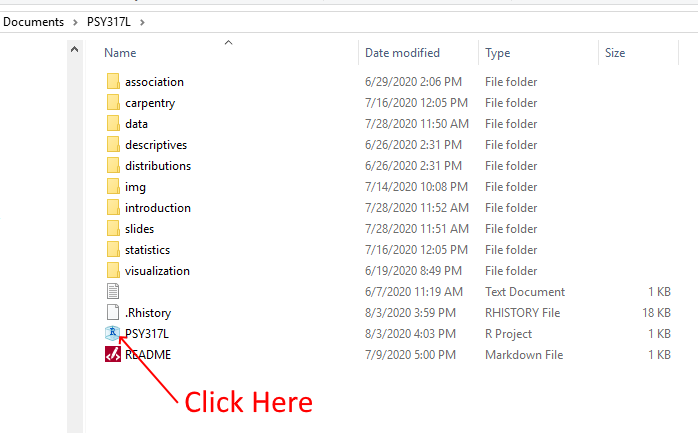The height and width of the screenshot is (433, 698).
Task: Click the distributions folder icon
Action: tap(113, 166)
